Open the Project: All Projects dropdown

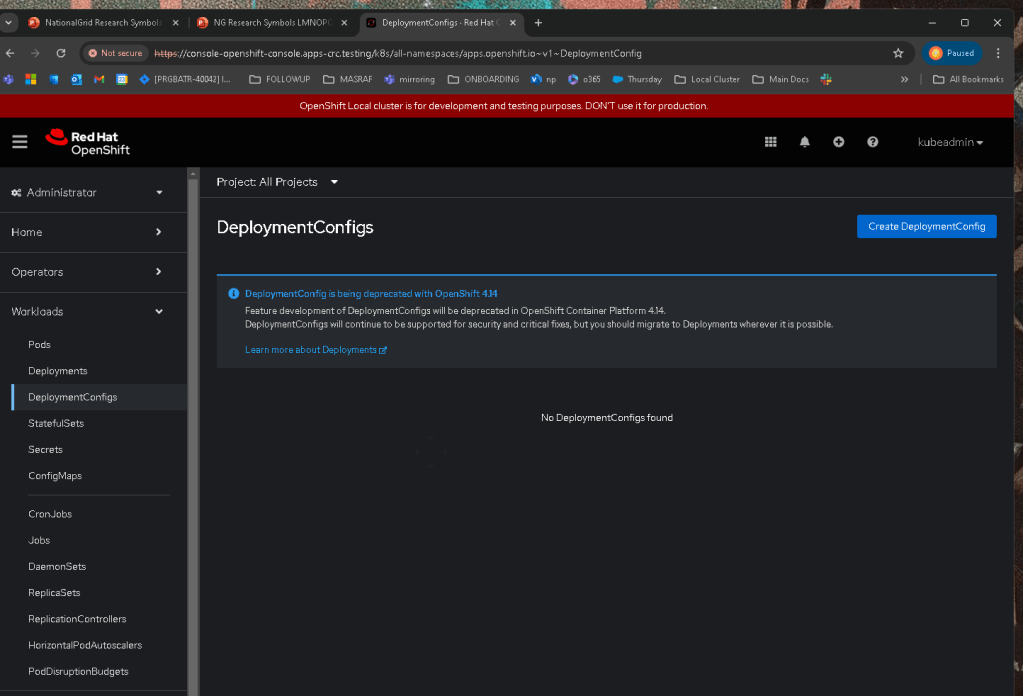pyautogui.click(x=277, y=182)
